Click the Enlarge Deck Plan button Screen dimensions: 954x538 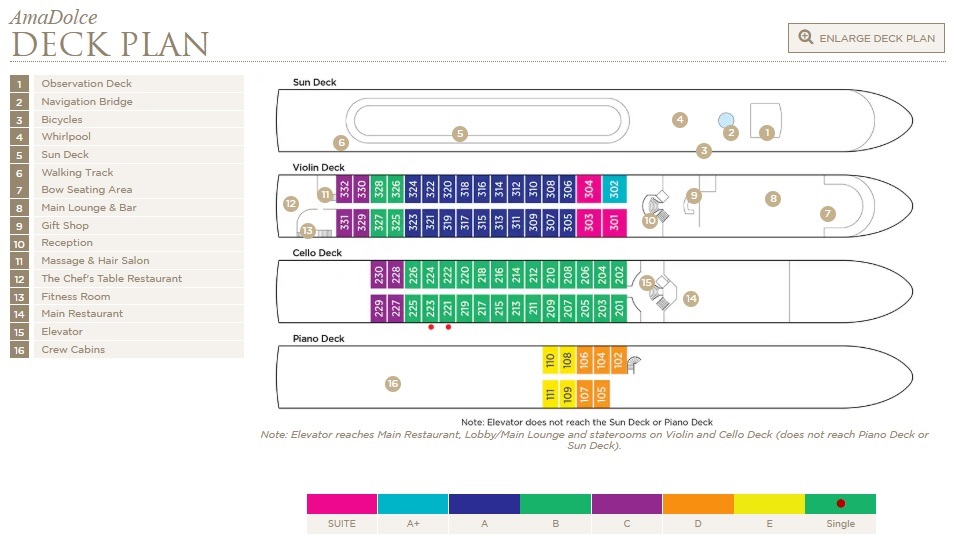866,38
